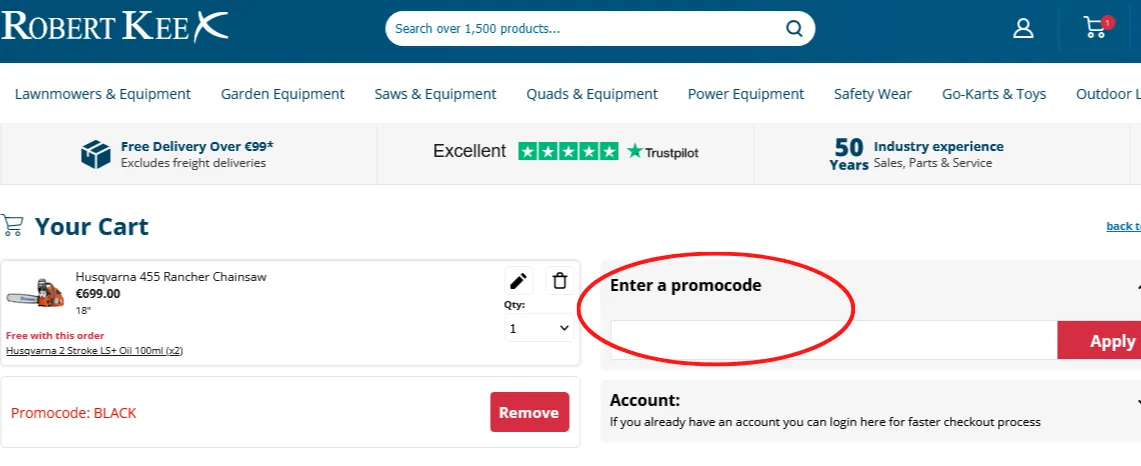Screen dimensions: 1141x466
Task: Click the trash bin delete icon
Action: [x=560, y=281]
